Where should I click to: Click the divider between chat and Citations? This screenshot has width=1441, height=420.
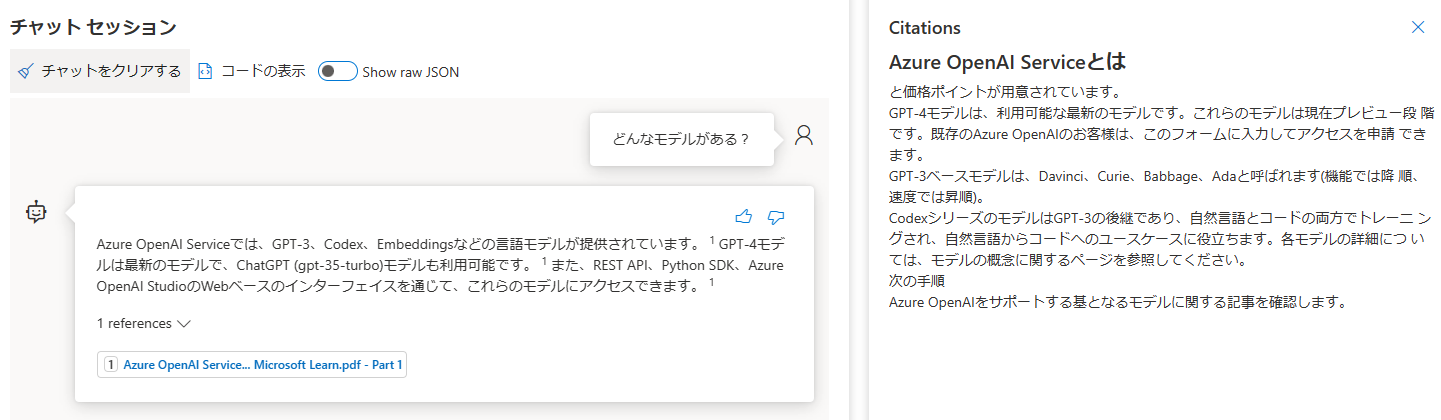pyautogui.click(x=859, y=210)
